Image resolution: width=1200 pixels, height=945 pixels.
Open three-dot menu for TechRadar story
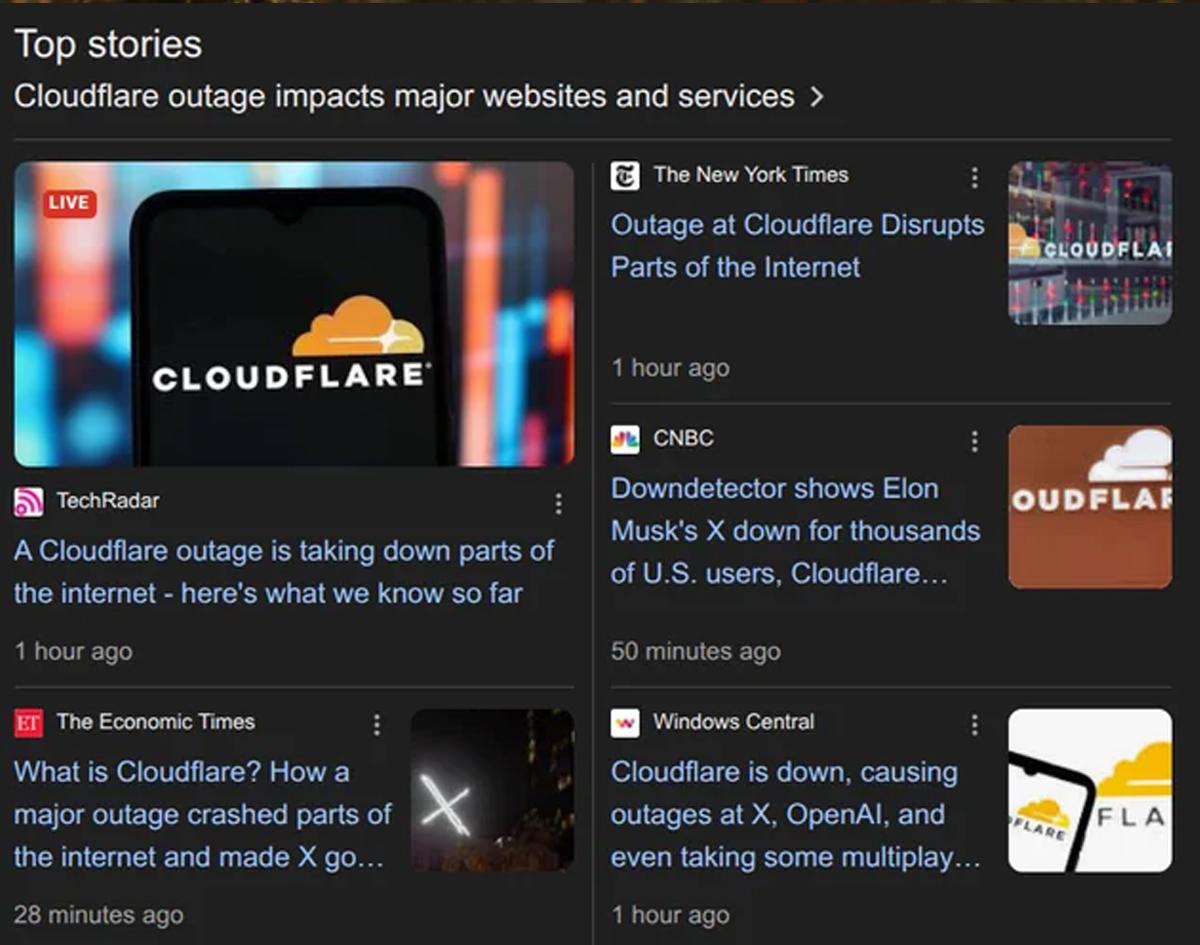(558, 503)
